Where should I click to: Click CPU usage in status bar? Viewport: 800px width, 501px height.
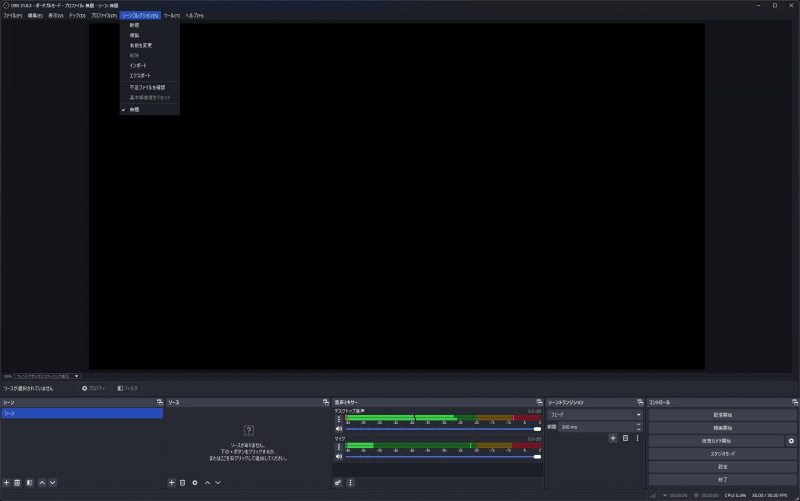(x=735, y=495)
